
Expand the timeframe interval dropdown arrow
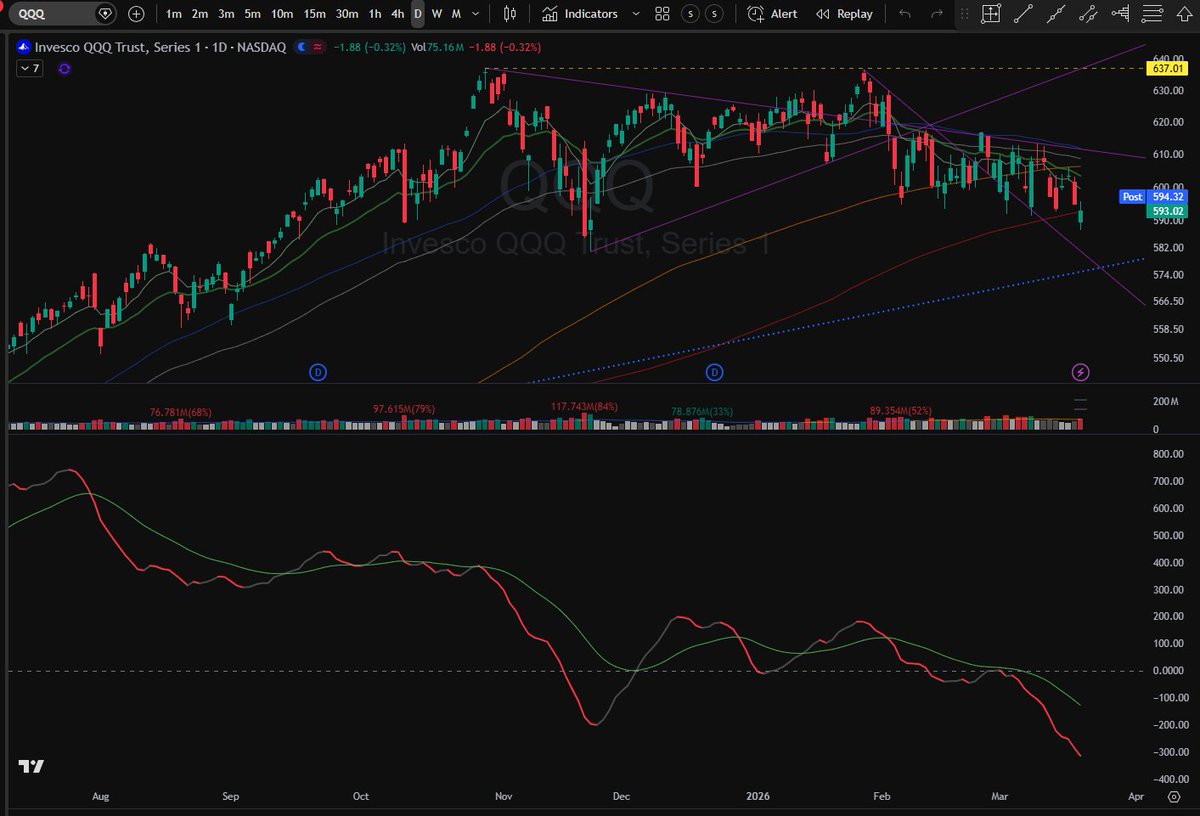tap(477, 14)
